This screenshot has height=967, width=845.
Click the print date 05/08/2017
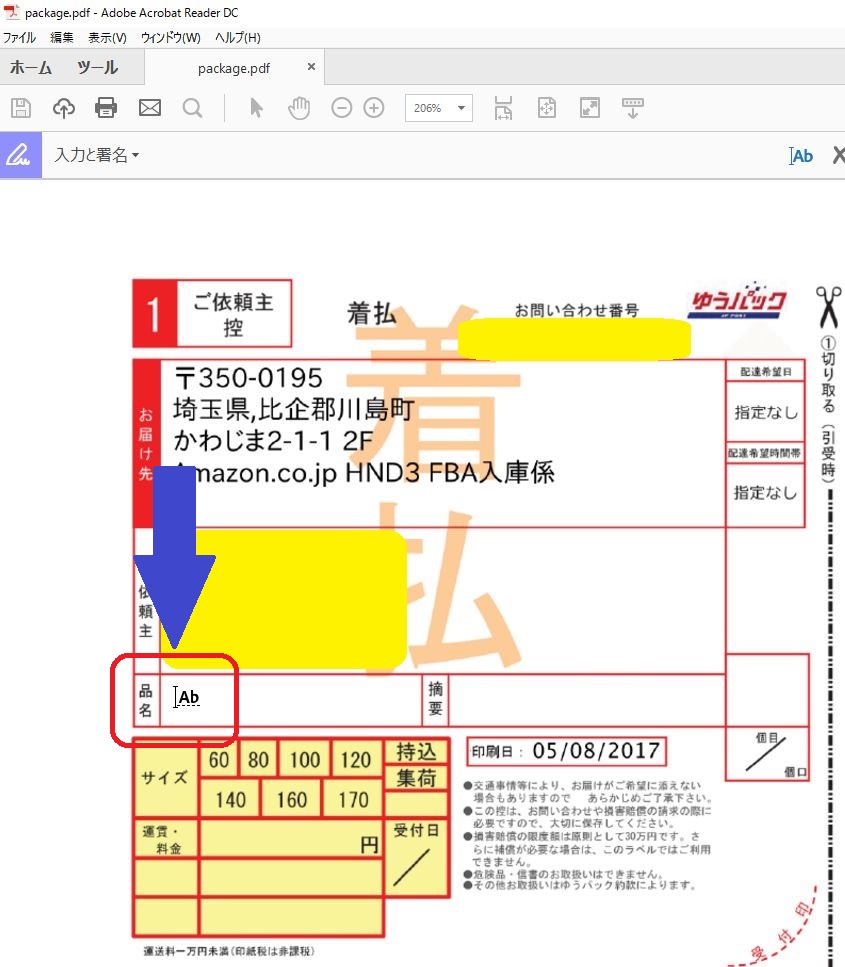coord(596,751)
